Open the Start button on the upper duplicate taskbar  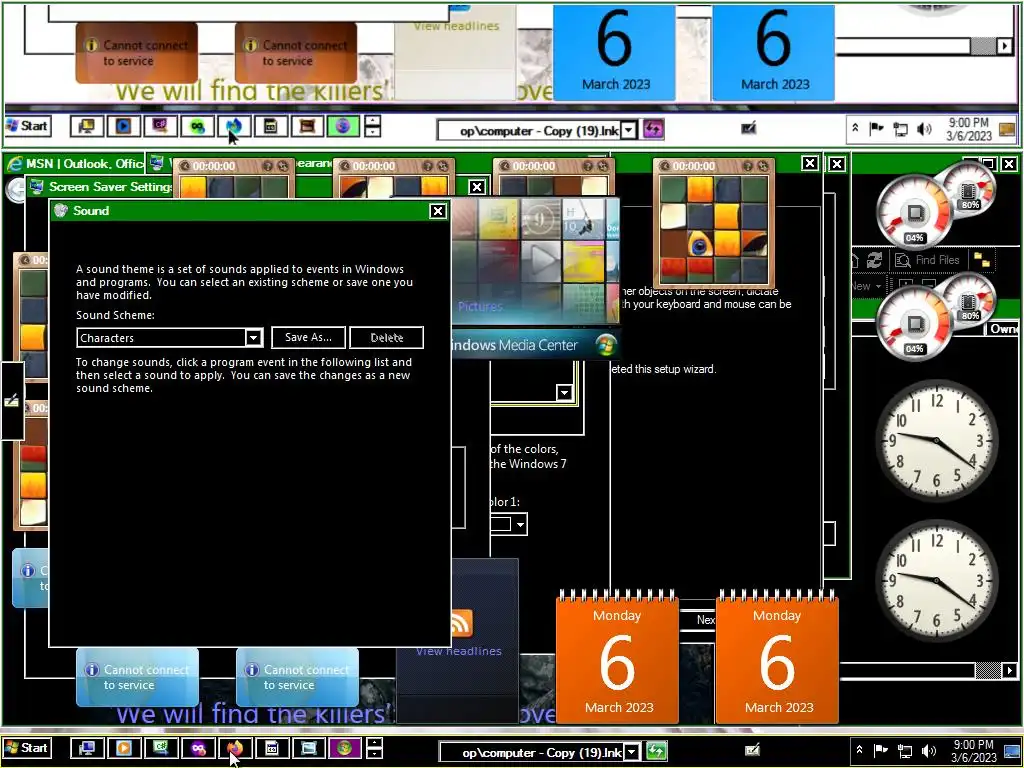coord(27,125)
